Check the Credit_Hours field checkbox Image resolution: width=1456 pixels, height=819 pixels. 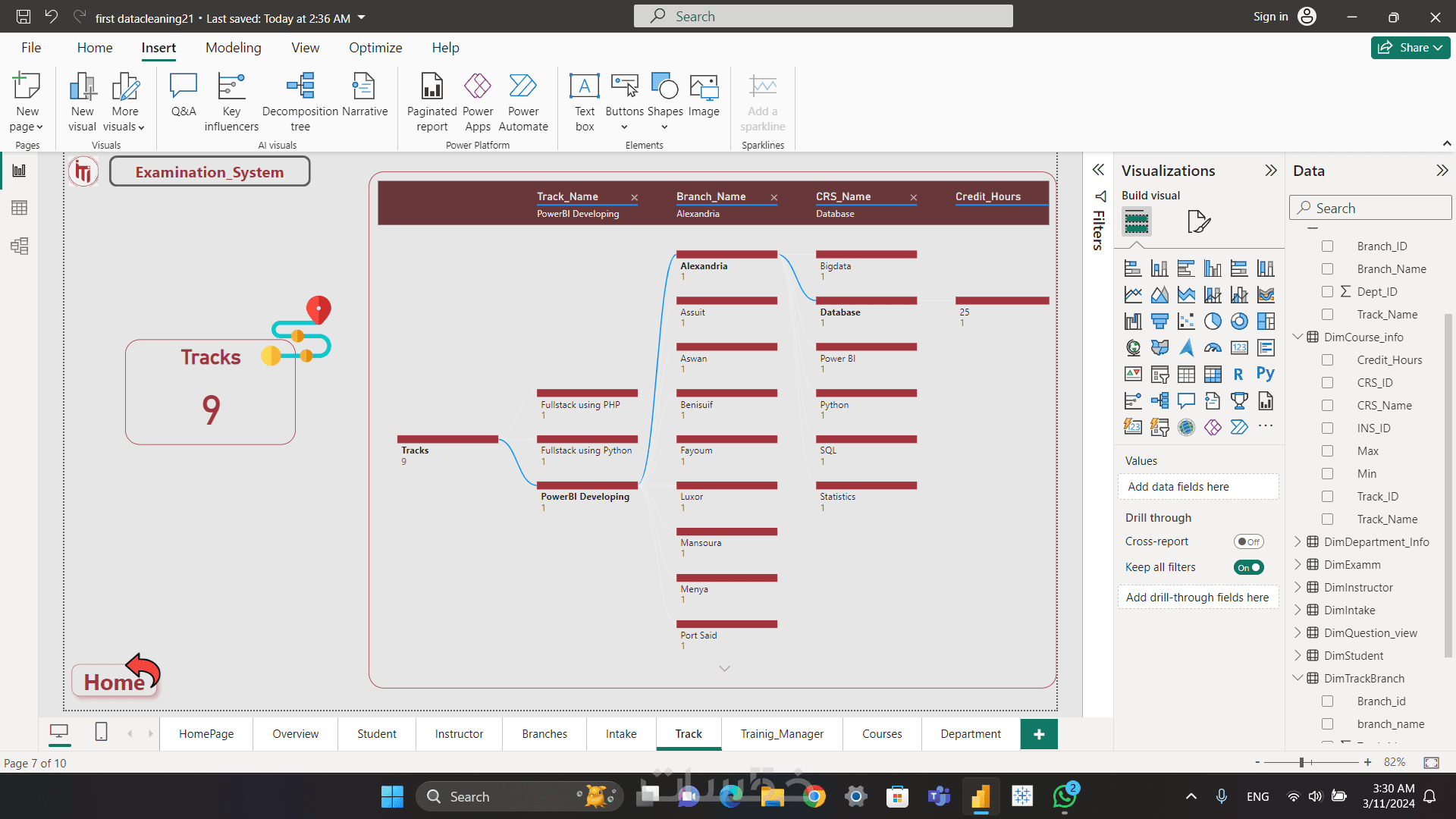pos(1327,360)
